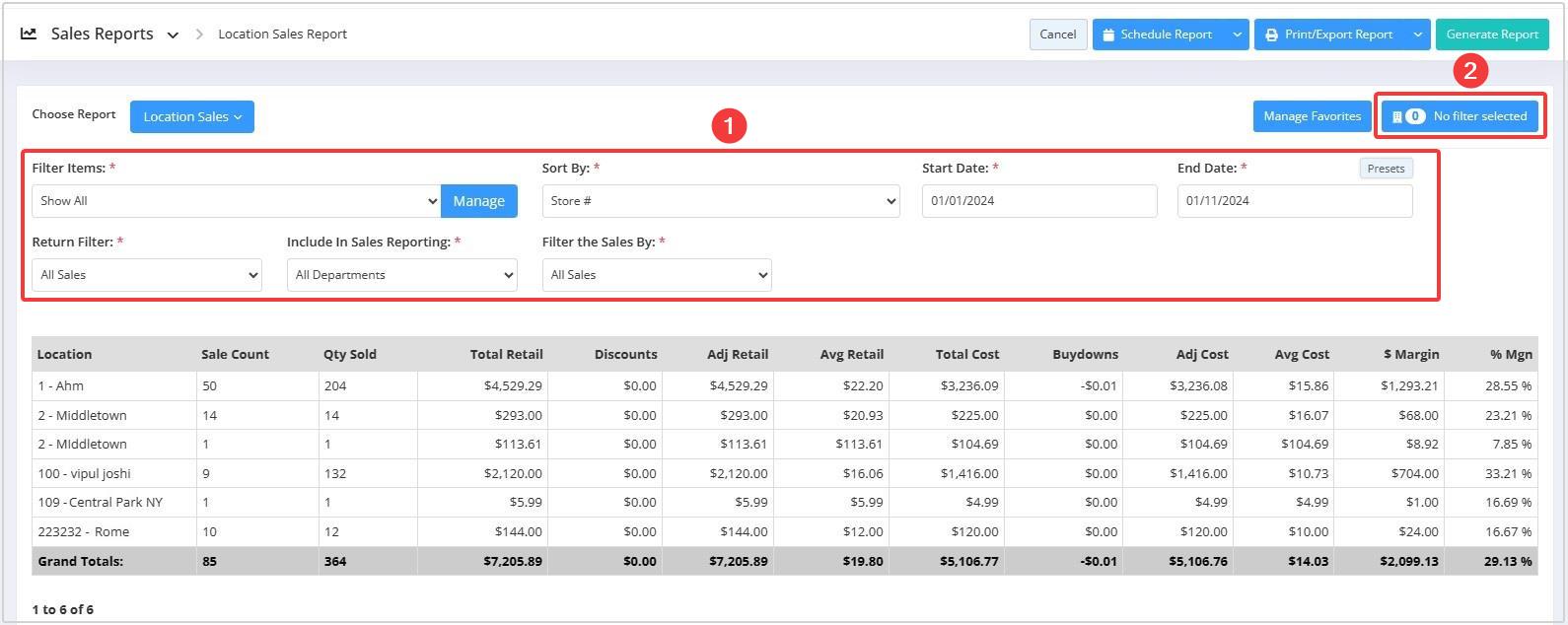
Task: Open the Return Filter All Sales dropdown
Action: click(147, 275)
